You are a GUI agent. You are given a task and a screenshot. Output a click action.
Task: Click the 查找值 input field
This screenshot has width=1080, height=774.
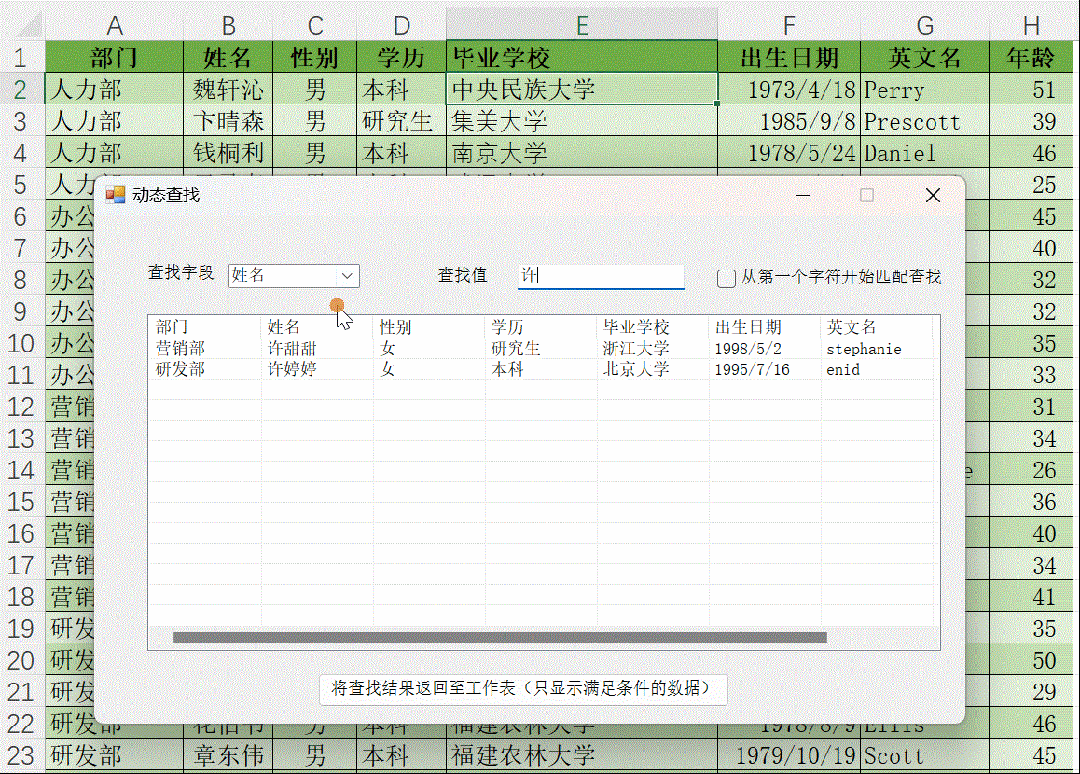pos(601,275)
